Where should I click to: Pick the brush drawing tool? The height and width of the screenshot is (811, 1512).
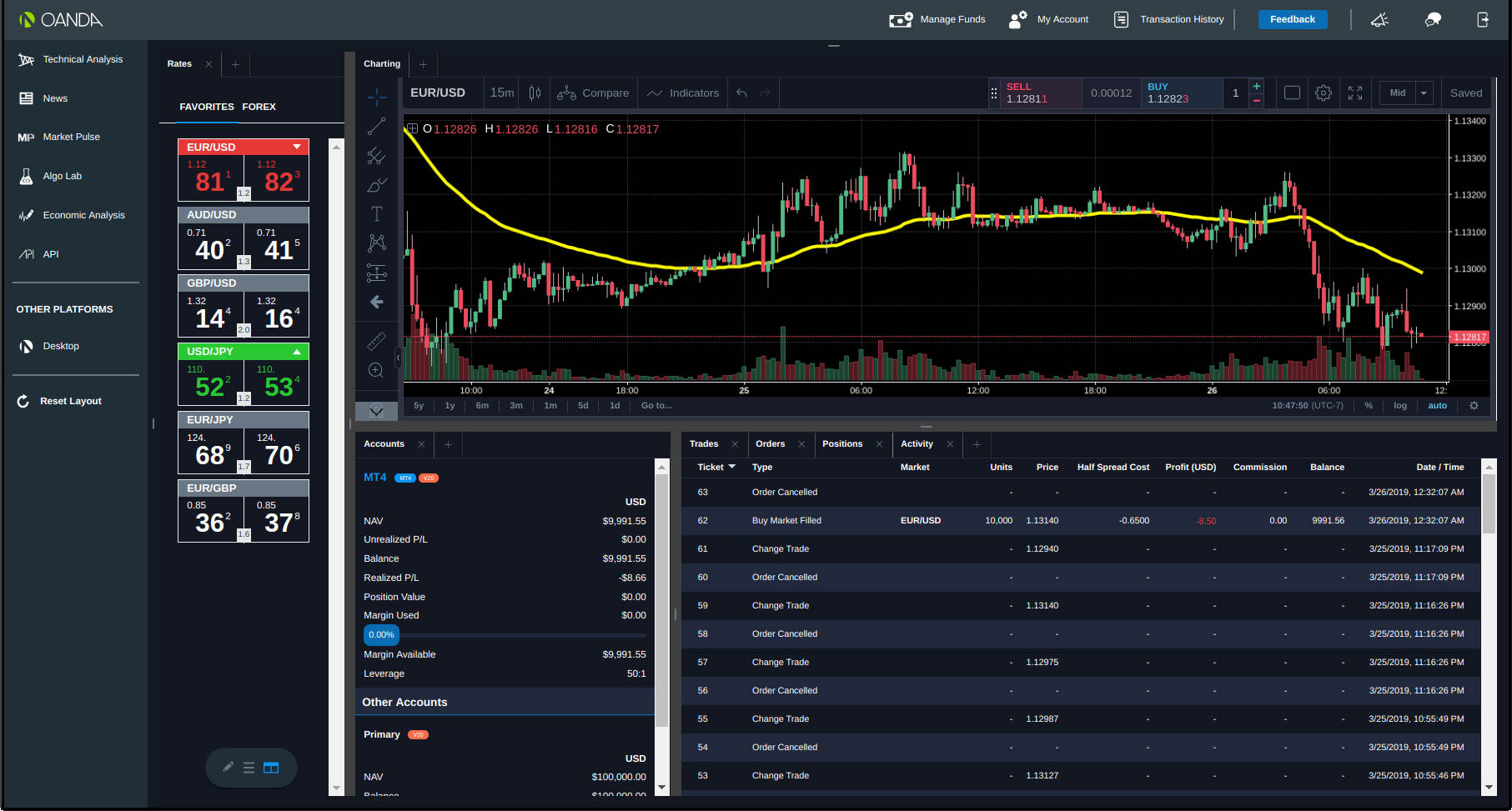(377, 185)
